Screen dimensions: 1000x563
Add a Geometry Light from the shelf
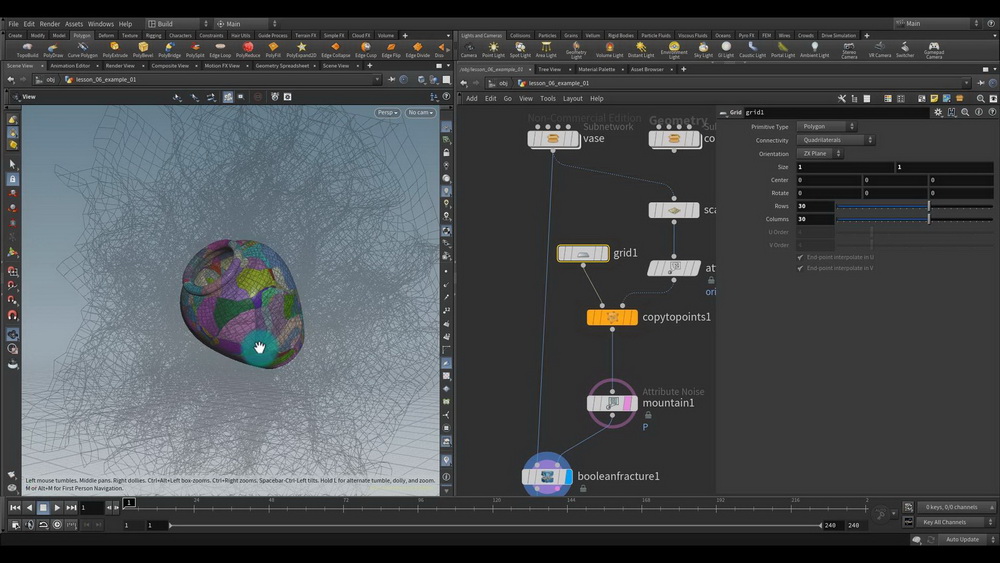(576, 51)
